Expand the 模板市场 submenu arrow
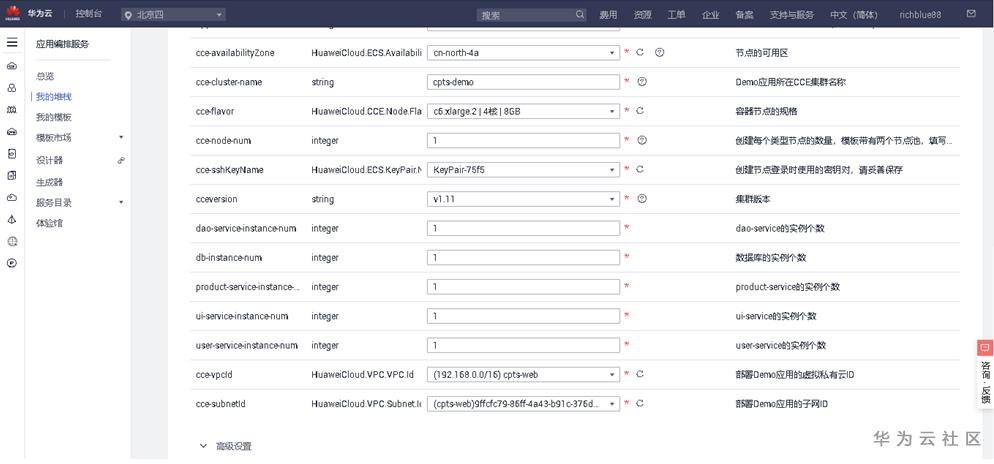Image resolution: width=994 pixels, height=464 pixels. pyautogui.click(x=121, y=137)
